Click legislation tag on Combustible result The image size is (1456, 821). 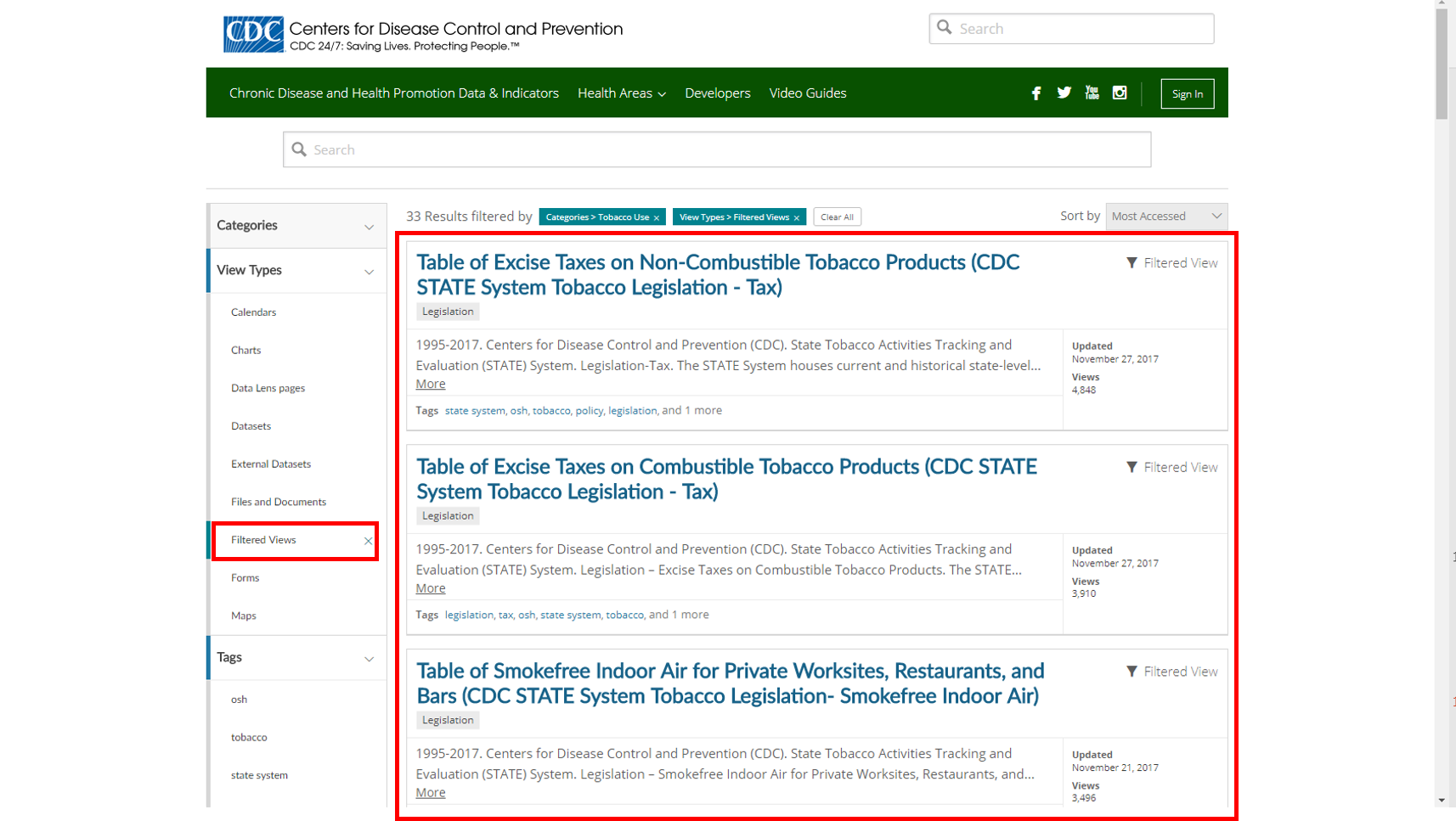pos(469,616)
